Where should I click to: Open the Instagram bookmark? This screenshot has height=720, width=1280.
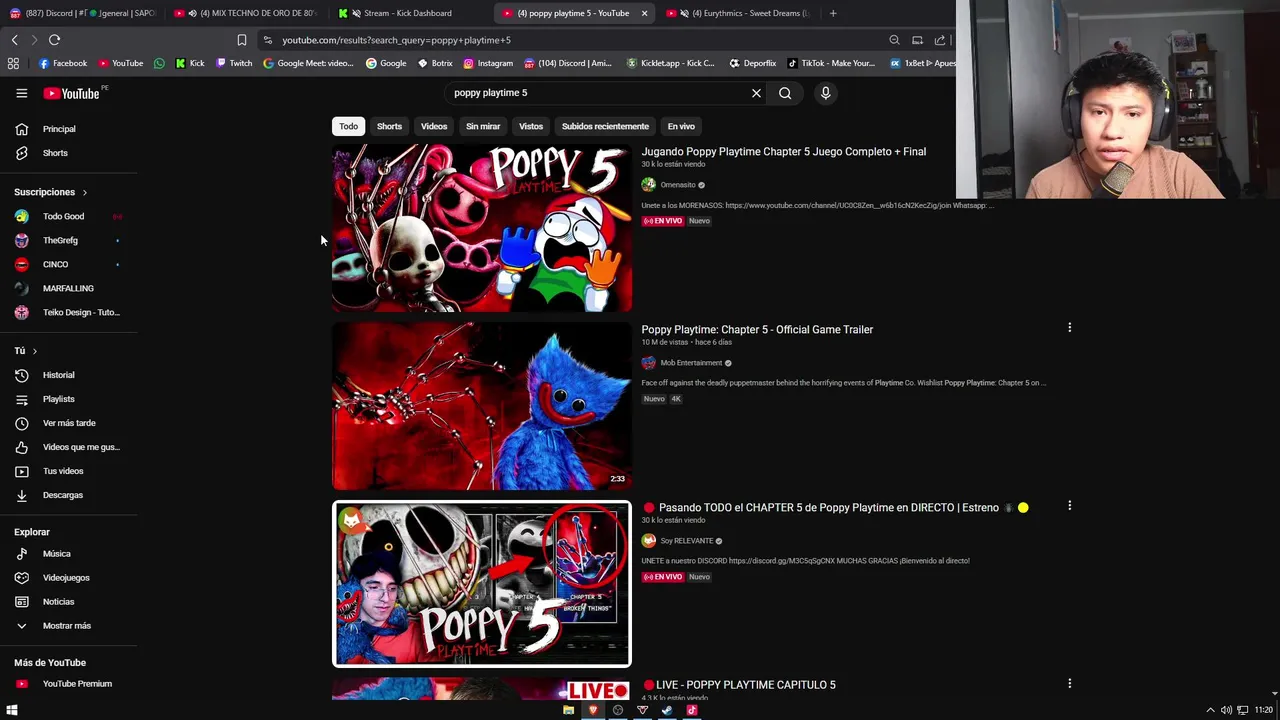(x=488, y=63)
